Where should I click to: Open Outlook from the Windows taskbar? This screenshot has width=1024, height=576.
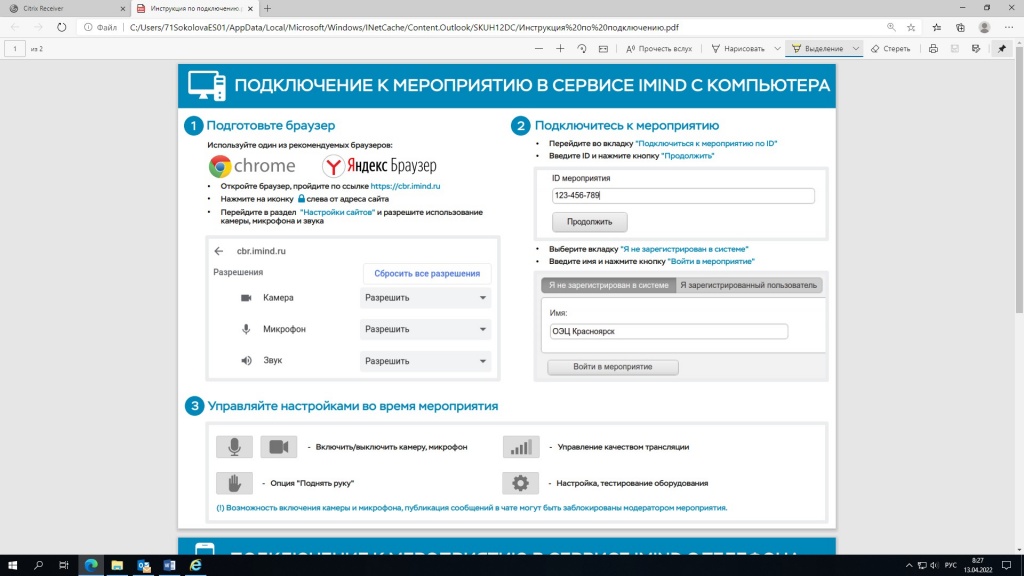[143, 565]
